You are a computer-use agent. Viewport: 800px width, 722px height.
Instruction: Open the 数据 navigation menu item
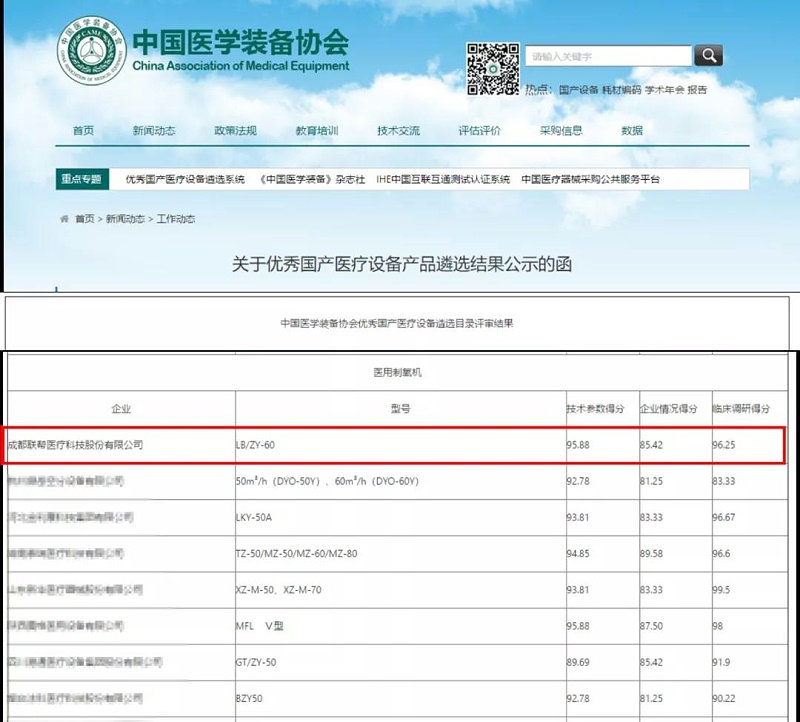coord(632,131)
